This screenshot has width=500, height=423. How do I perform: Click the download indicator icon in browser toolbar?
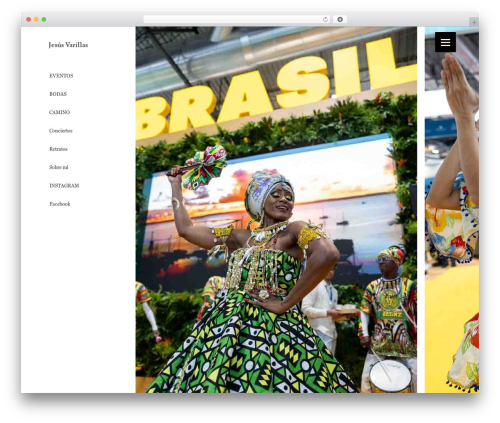tap(340, 19)
